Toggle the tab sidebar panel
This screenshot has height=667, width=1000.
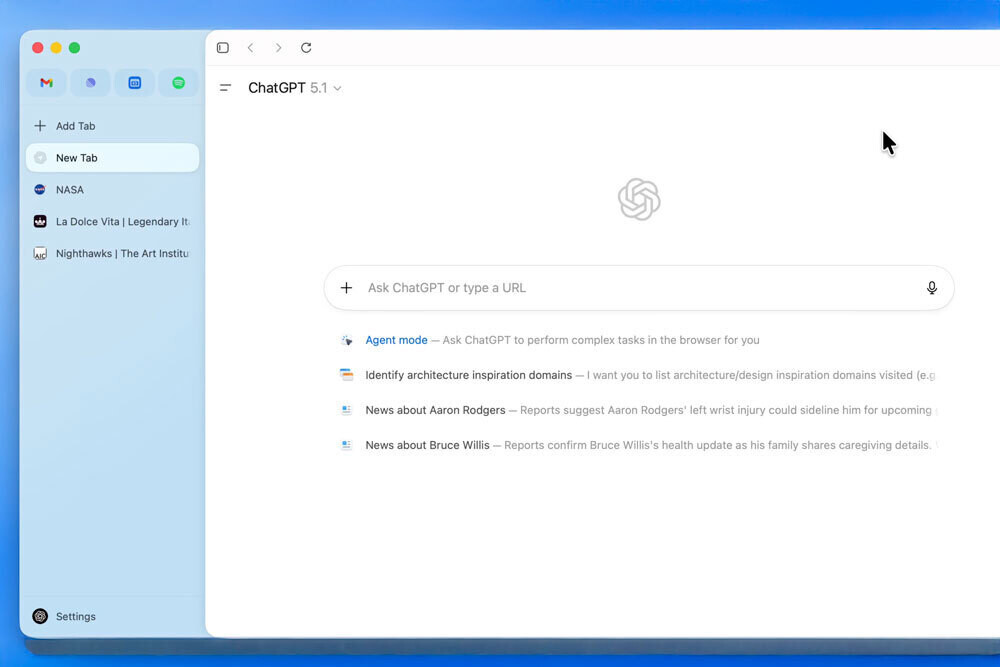coord(223,48)
